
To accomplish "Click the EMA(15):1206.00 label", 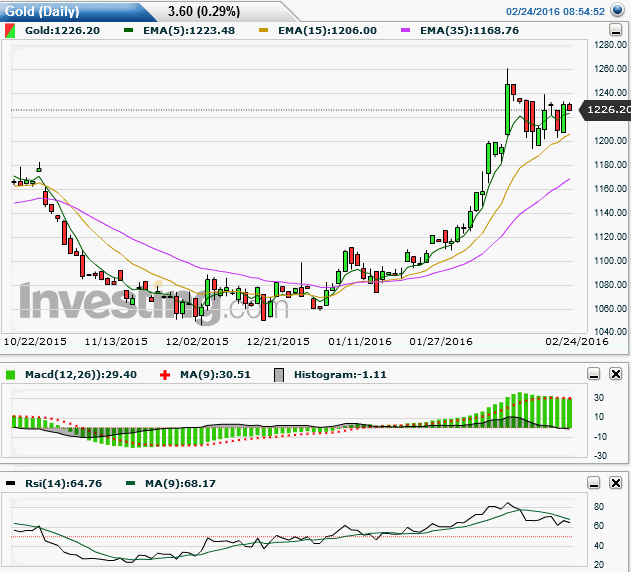I will point(328,31).
